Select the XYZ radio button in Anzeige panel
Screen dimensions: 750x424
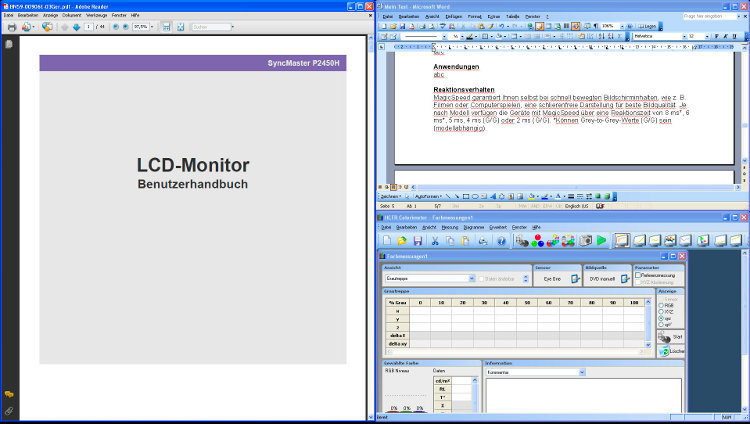pos(661,312)
